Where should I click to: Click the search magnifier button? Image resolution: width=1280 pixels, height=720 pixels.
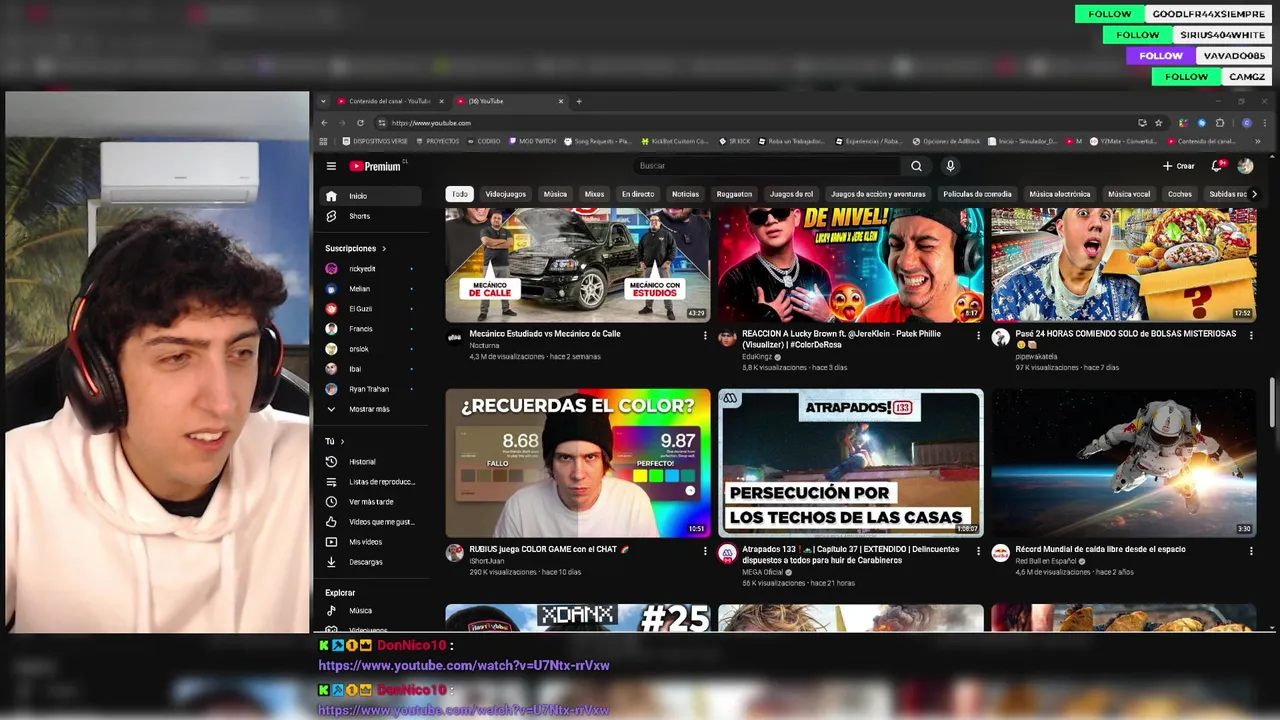[916, 166]
